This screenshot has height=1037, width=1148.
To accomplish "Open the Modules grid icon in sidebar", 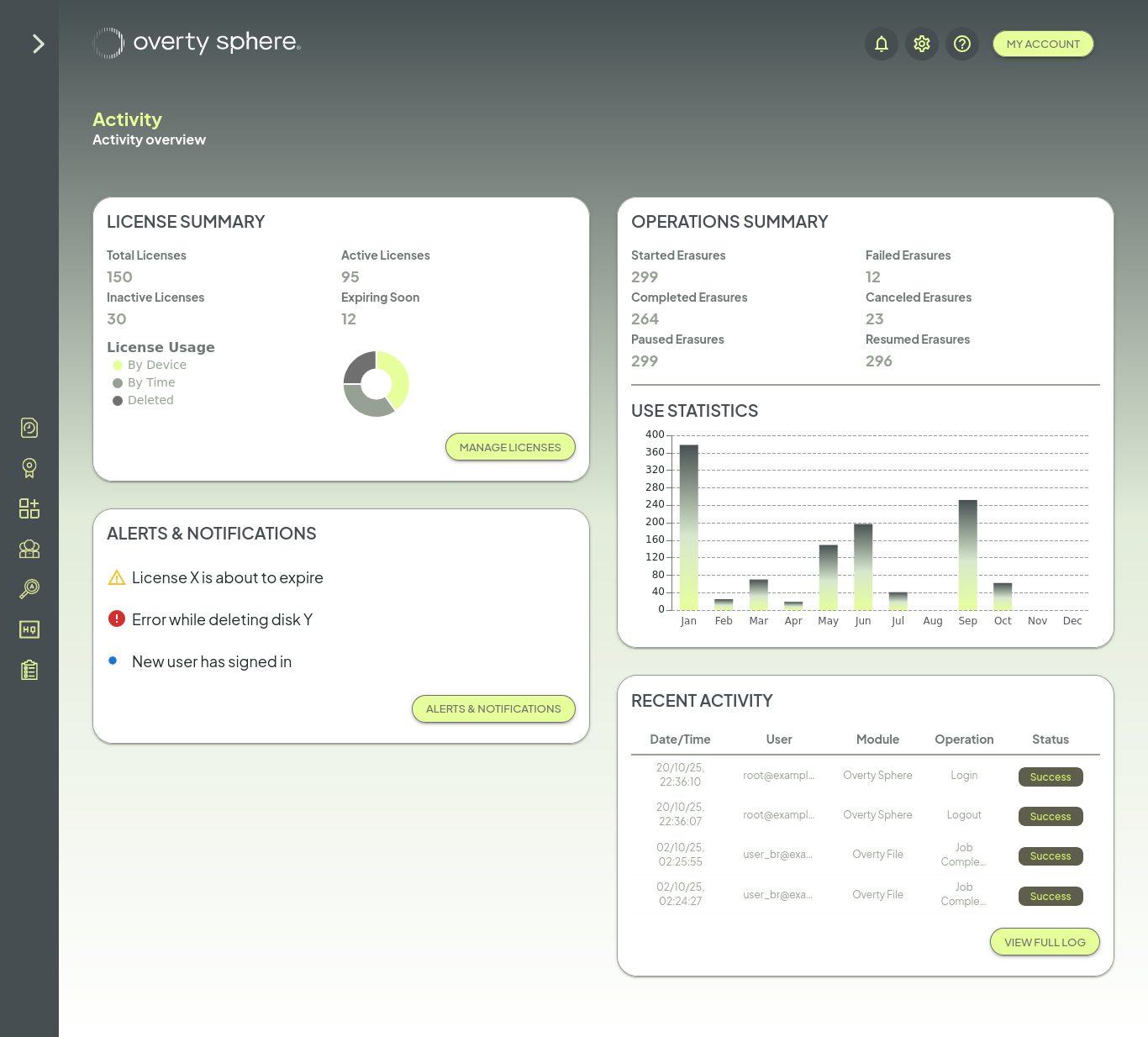I will click(29, 508).
